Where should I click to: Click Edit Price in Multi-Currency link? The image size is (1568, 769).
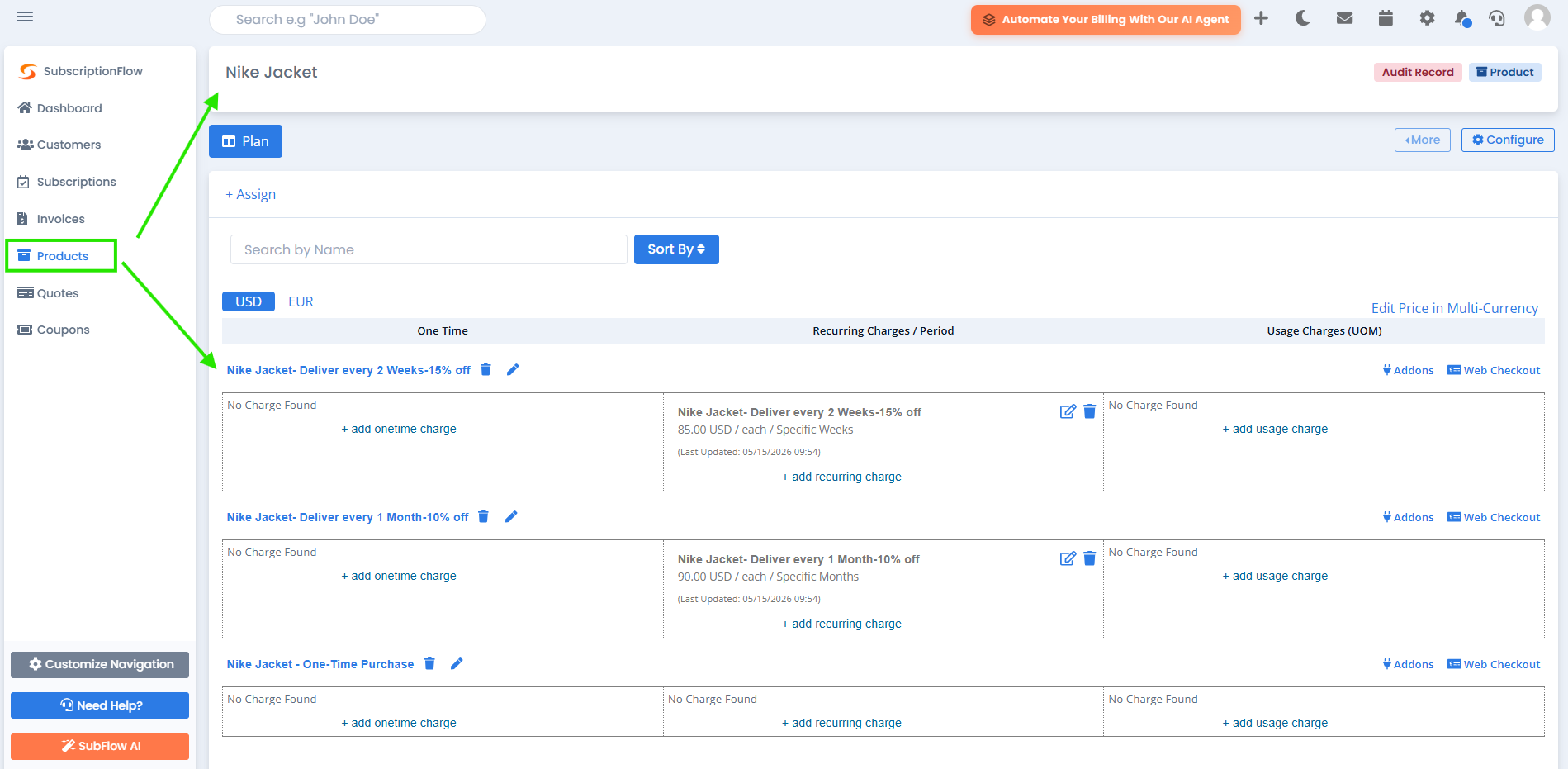point(1455,308)
